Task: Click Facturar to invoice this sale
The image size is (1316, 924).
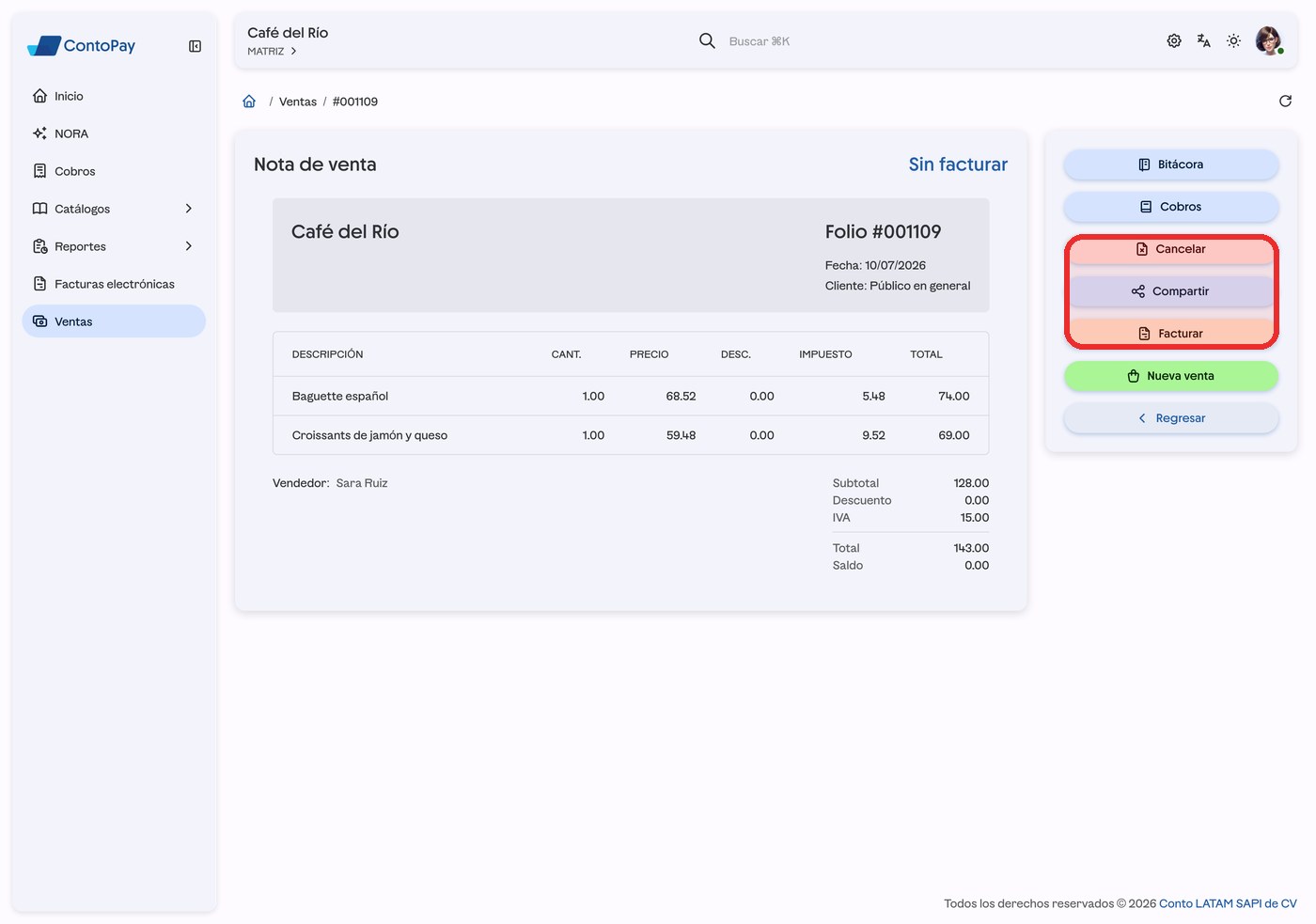Action: pyautogui.click(x=1171, y=334)
